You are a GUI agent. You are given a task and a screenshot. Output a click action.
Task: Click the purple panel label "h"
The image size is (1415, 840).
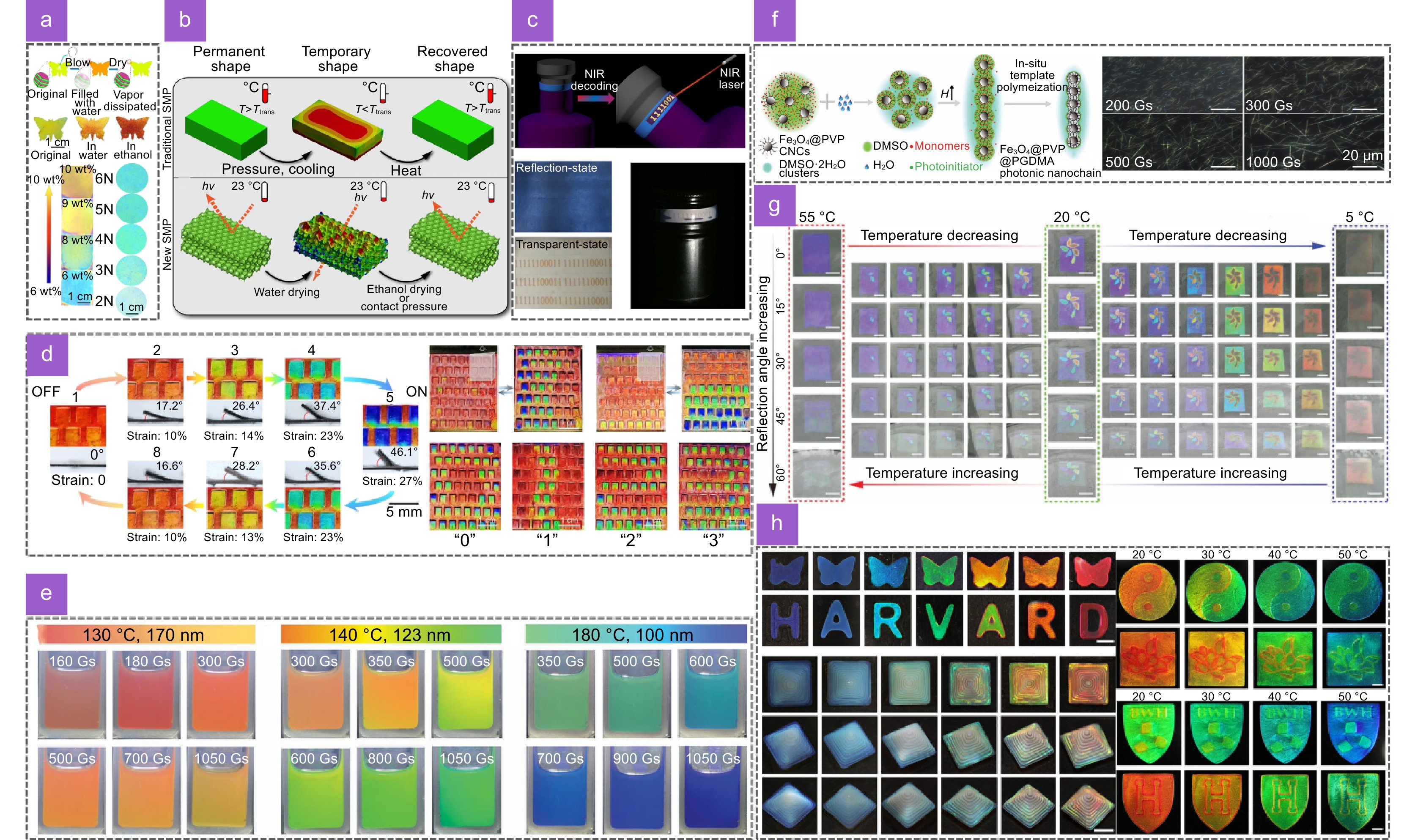(777, 524)
